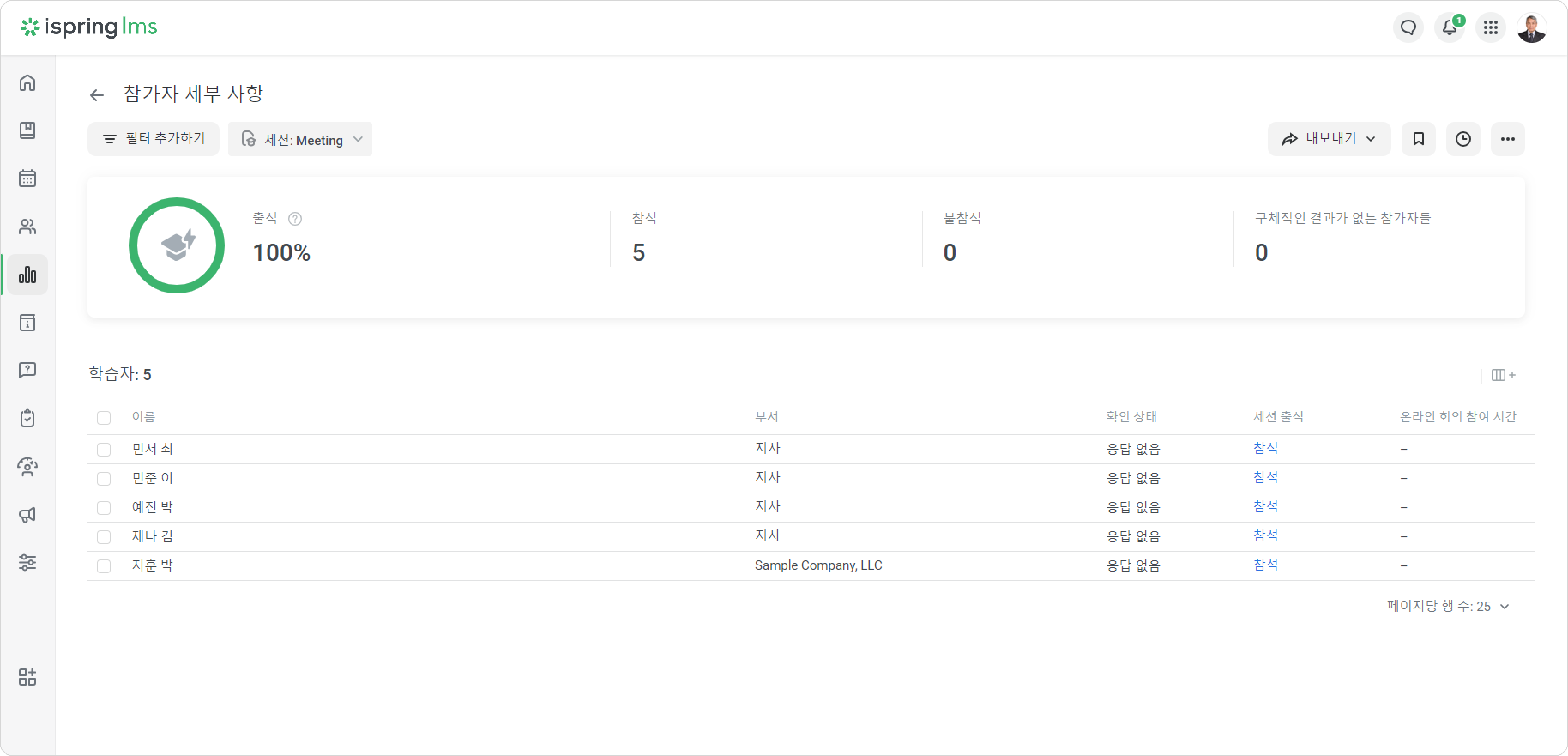Open the calendar icon in sidebar
Image resolution: width=1568 pixels, height=756 pixels.
27,178
